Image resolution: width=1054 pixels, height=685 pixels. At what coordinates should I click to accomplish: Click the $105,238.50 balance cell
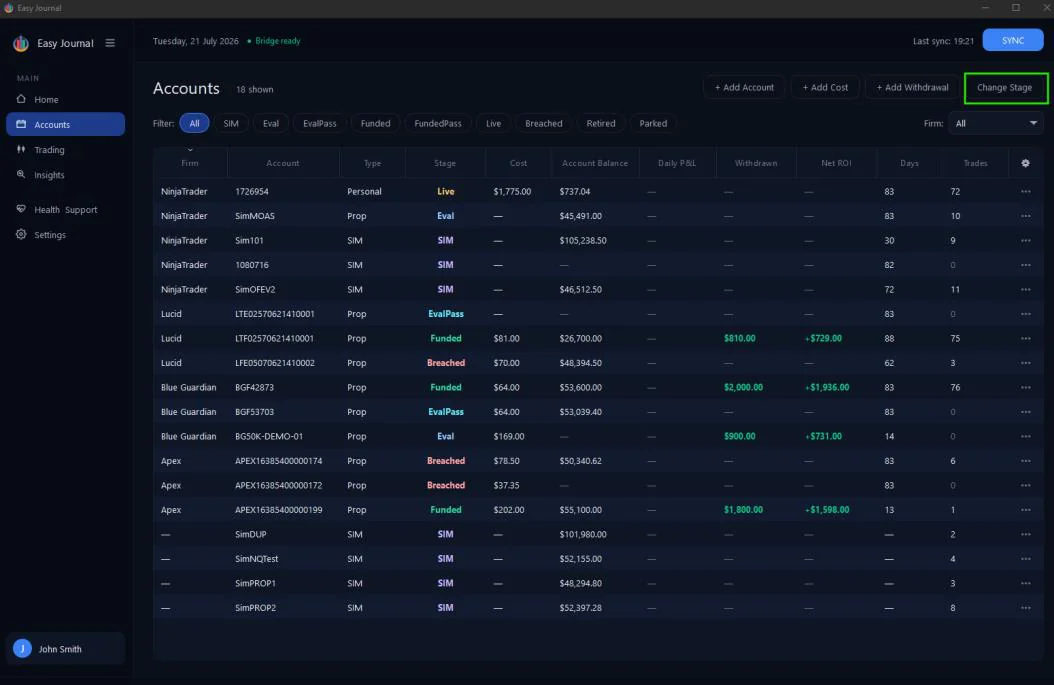pyautogui.click(x=583, y=241)
